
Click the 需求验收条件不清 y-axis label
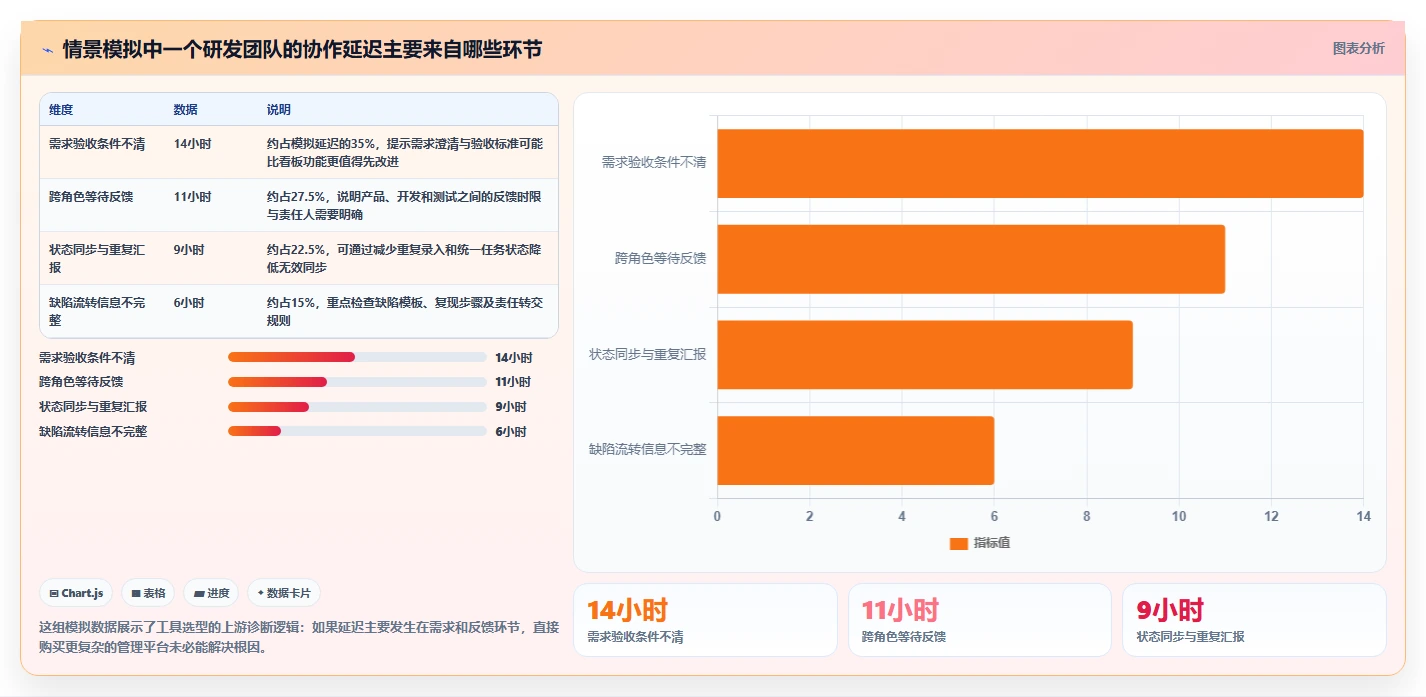point(654,162)
